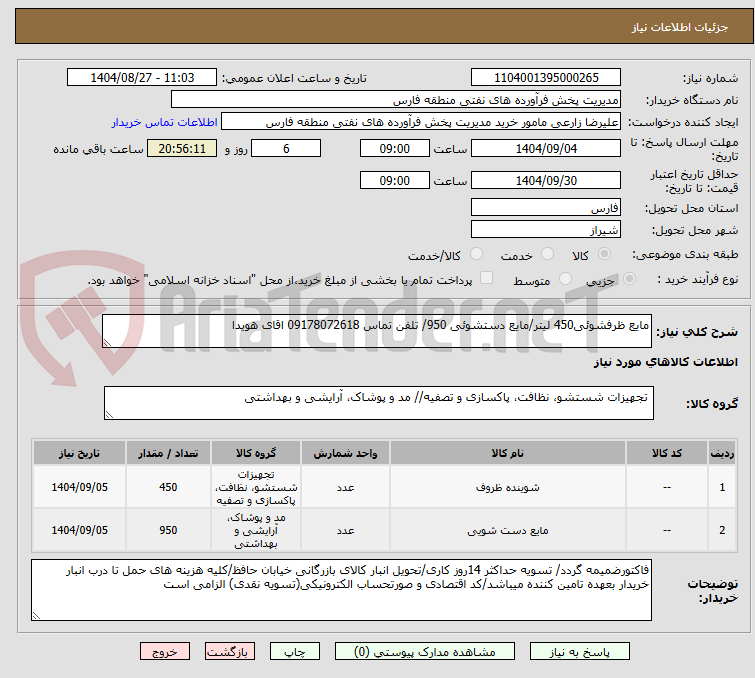Click the request creator field 'علیرضا زارعی'
755x678 pixels.
421,122
